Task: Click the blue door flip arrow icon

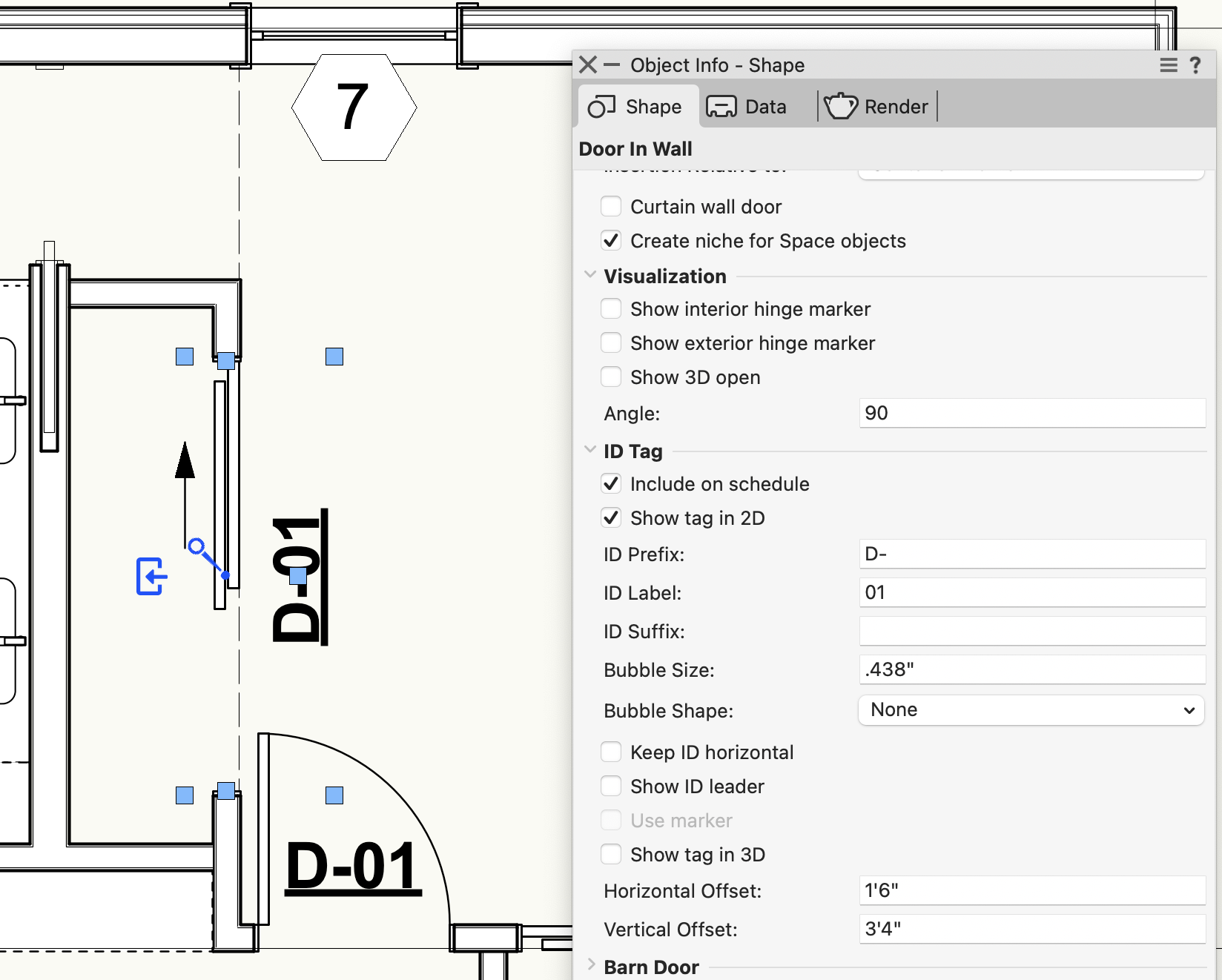Action: point(151,576)
